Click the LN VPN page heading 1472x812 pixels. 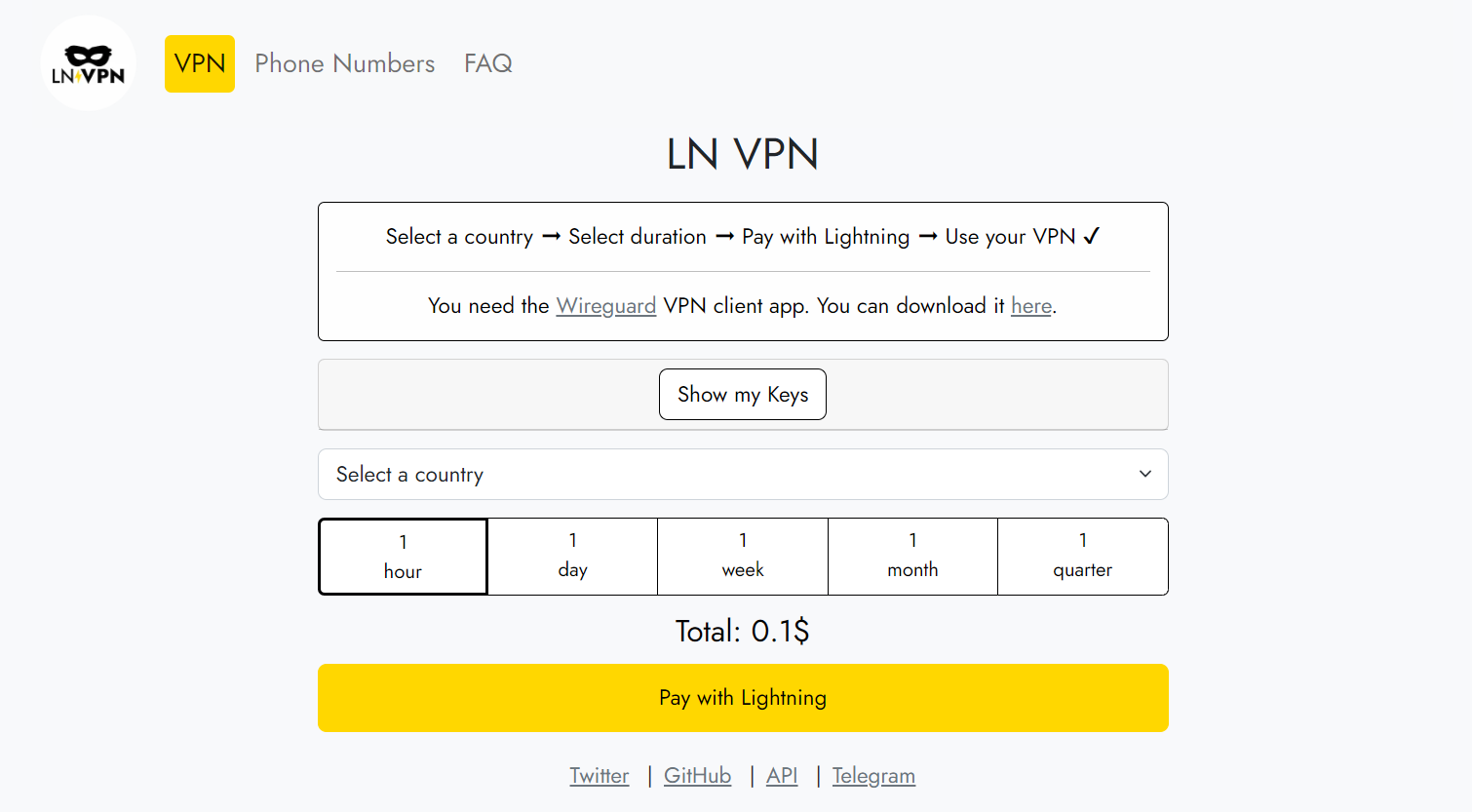[743, 154]
